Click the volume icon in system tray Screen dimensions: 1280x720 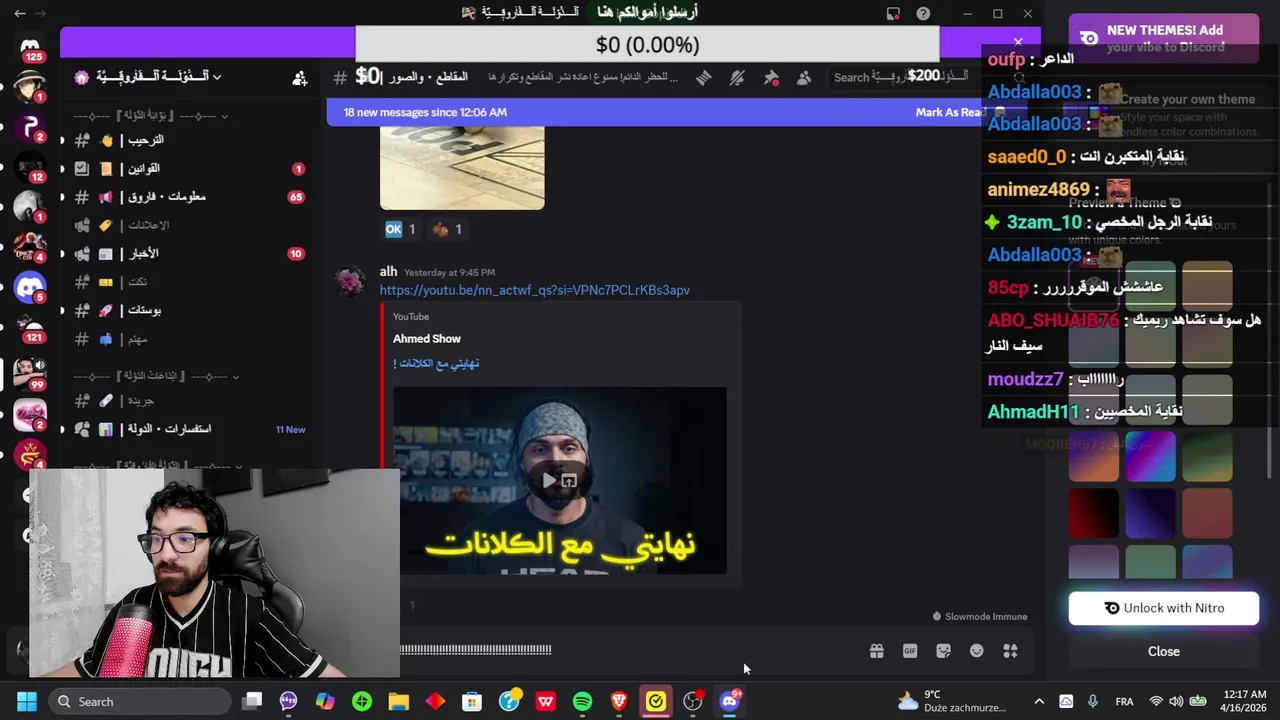click(1176, 702)
